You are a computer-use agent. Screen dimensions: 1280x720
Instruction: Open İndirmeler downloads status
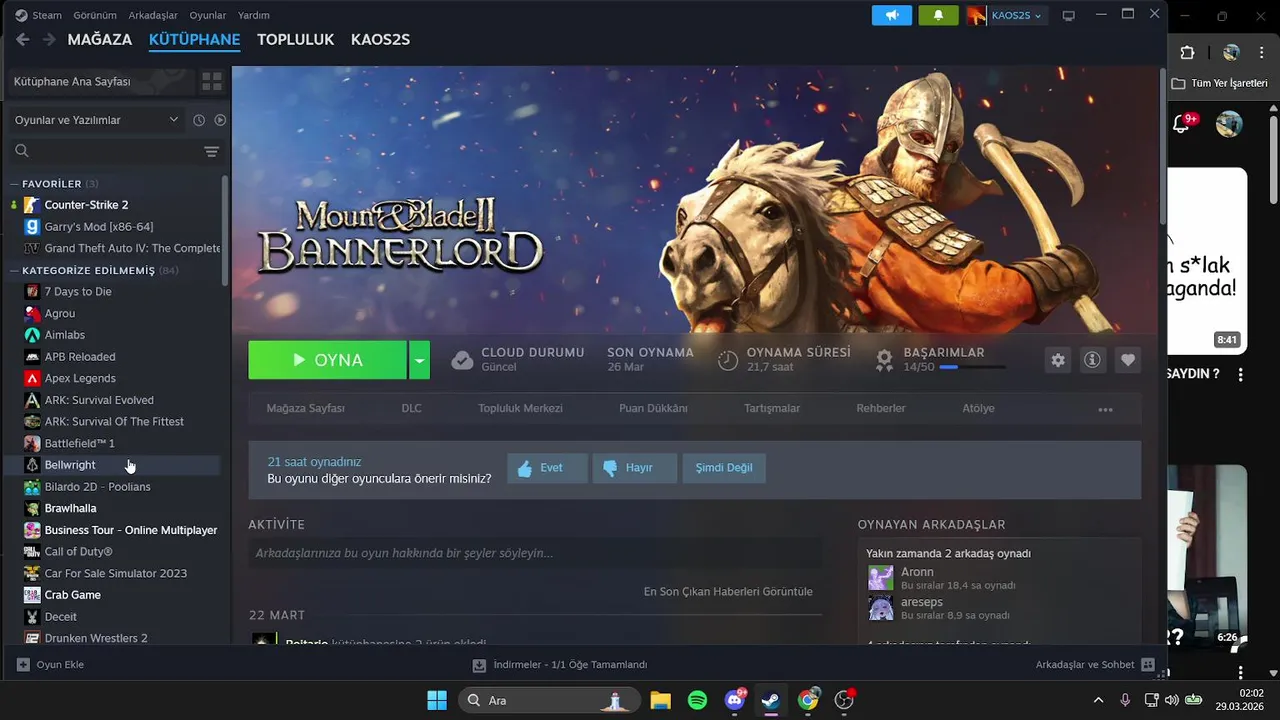560,665
